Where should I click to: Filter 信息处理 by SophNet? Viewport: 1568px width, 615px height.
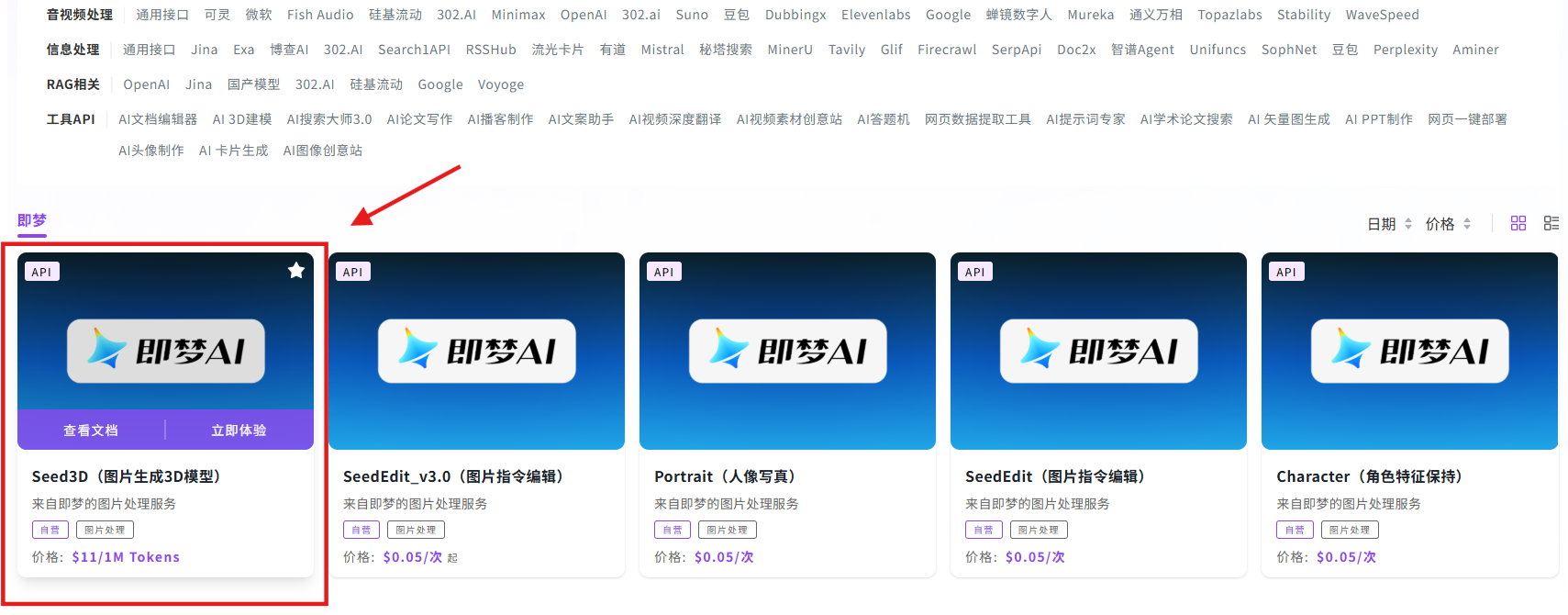click(x=1289, y=50)
